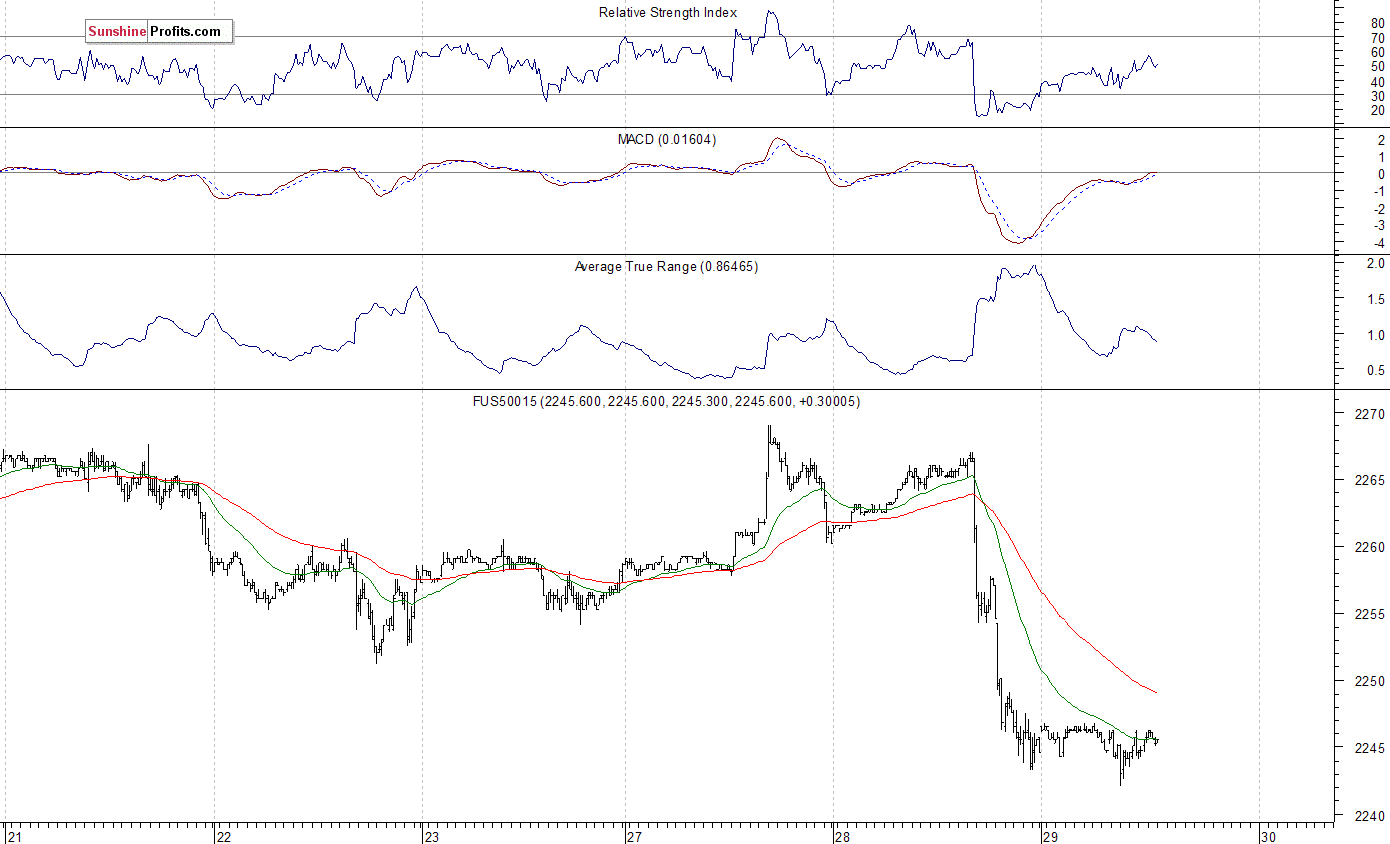The image size is (1390, 844).
Task: Click the RSI axis value 70
Action: pos(1378,38)
